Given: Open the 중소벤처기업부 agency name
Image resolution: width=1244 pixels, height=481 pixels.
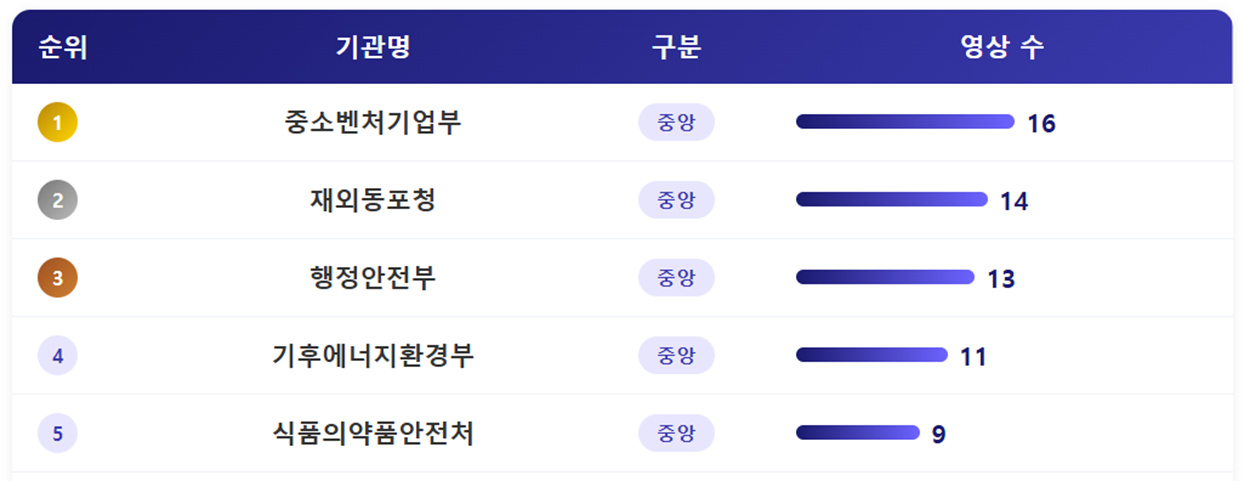Looking at the screenshot, I should point(373,122).
